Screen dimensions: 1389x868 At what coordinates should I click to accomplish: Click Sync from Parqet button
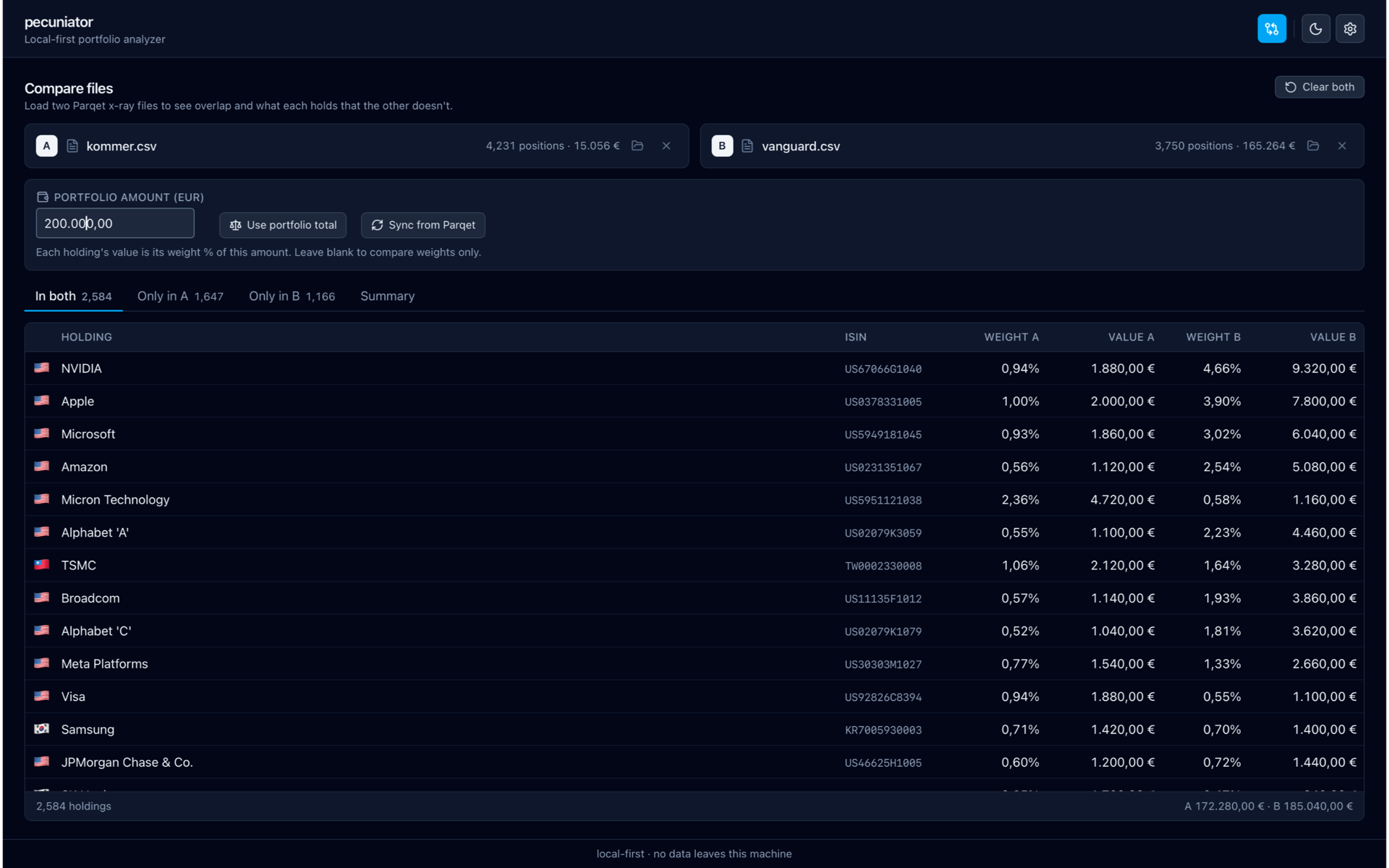click(423, 225)
